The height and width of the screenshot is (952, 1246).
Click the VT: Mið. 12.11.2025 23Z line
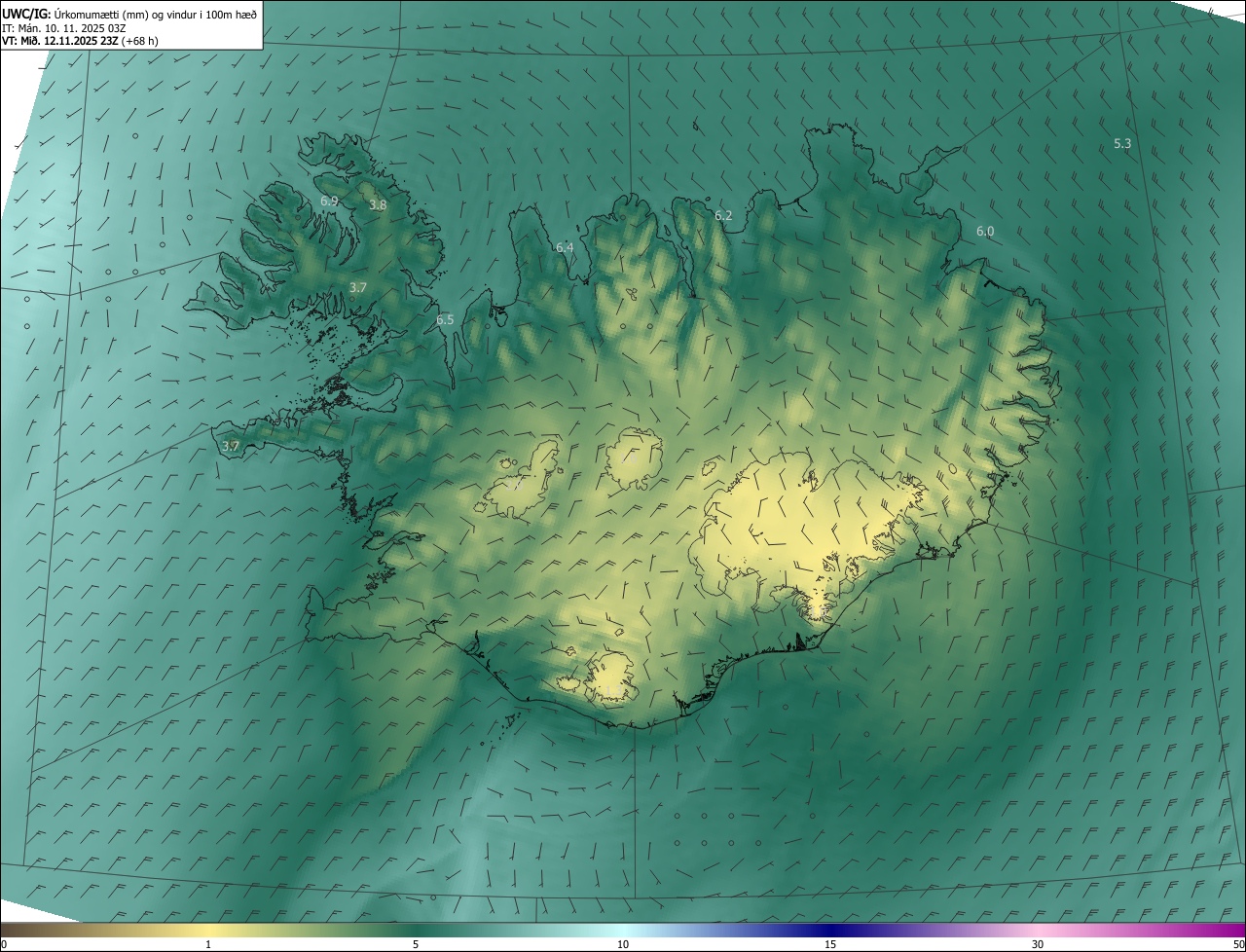(80, 41)
